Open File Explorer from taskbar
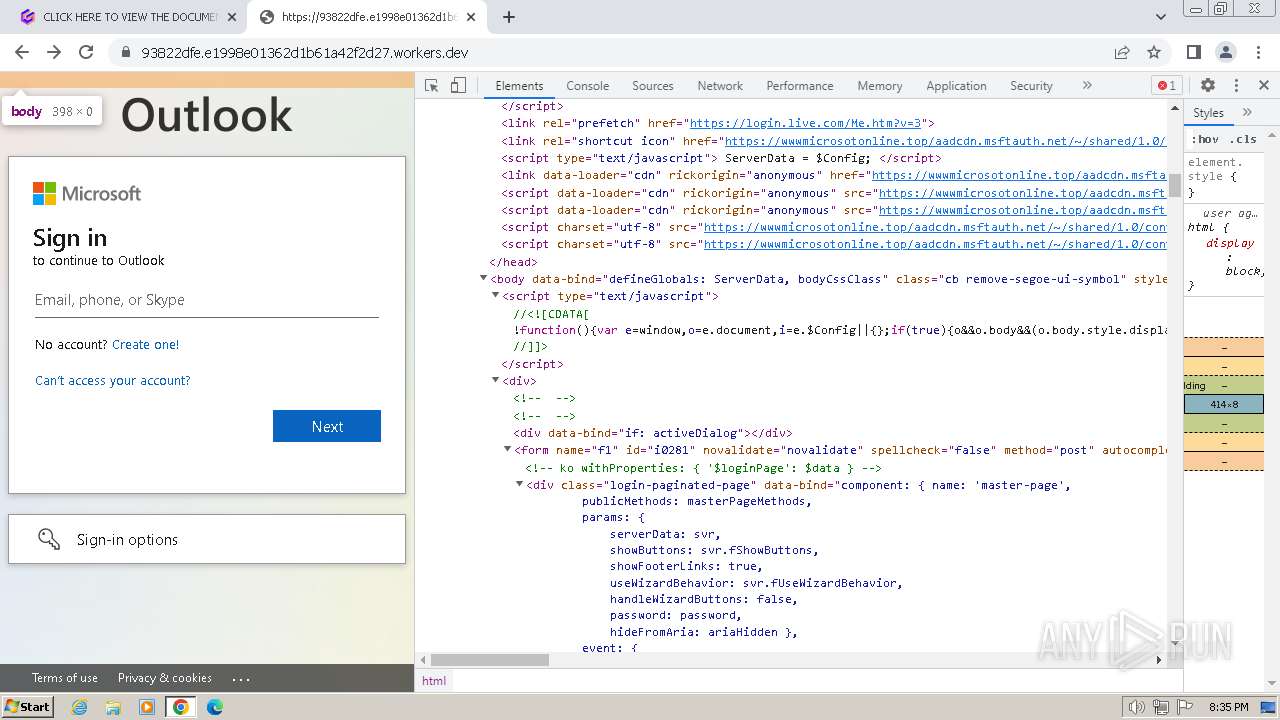The width and height of the screenshot is (1280, 720). point(113,707)
